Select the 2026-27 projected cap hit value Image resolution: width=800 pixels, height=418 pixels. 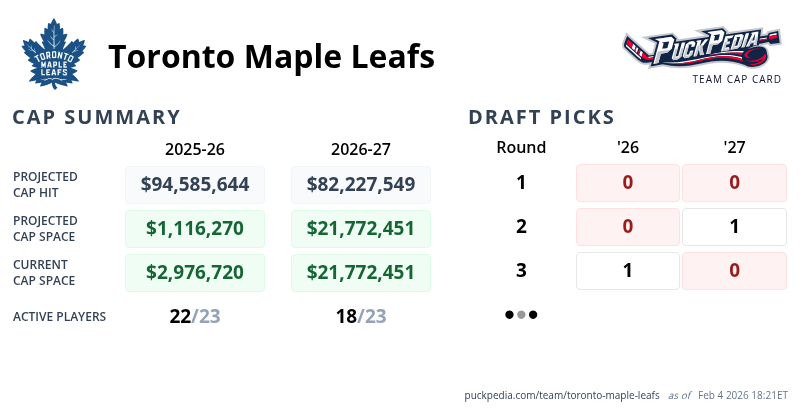tap(361, 184)
